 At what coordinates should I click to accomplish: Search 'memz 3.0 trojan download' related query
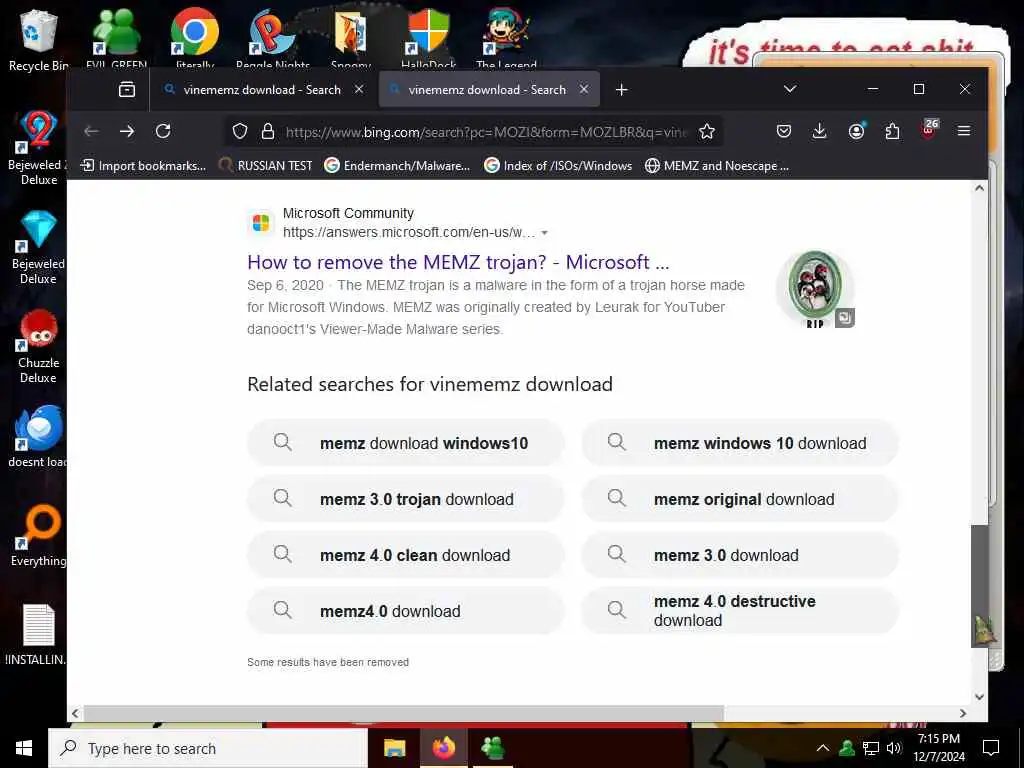(x=406, y=499)
